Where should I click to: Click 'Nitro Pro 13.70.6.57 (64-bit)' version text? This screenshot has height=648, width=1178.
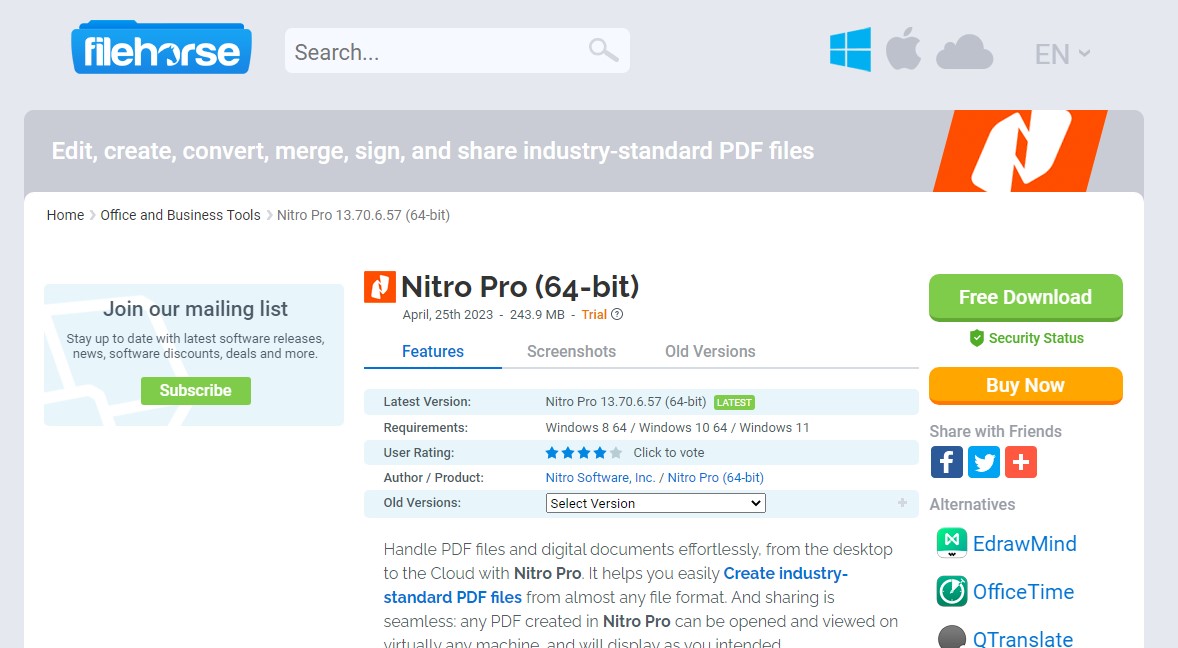(x=626, y=402)
